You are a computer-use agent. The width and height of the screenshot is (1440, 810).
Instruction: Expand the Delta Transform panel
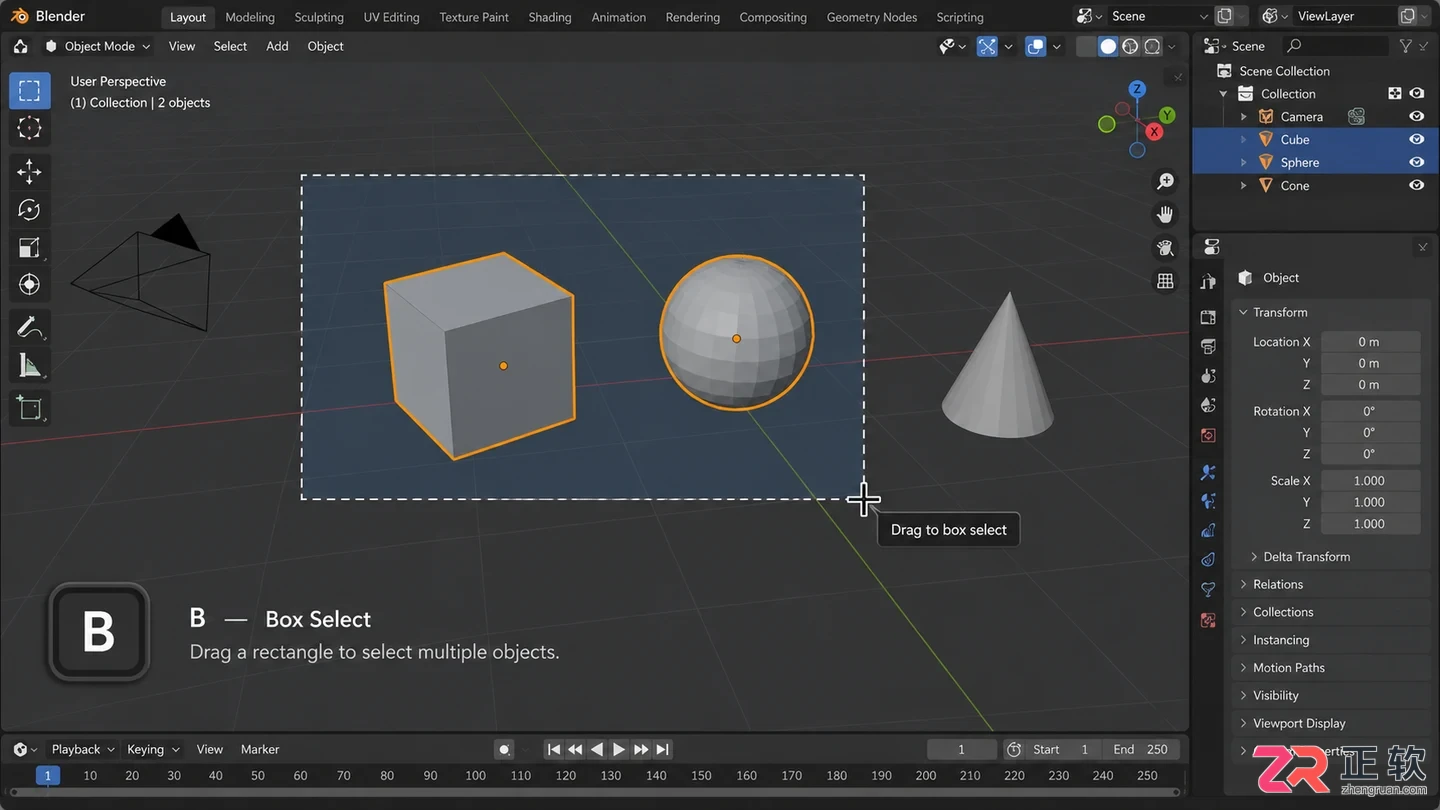(1254, 557)
